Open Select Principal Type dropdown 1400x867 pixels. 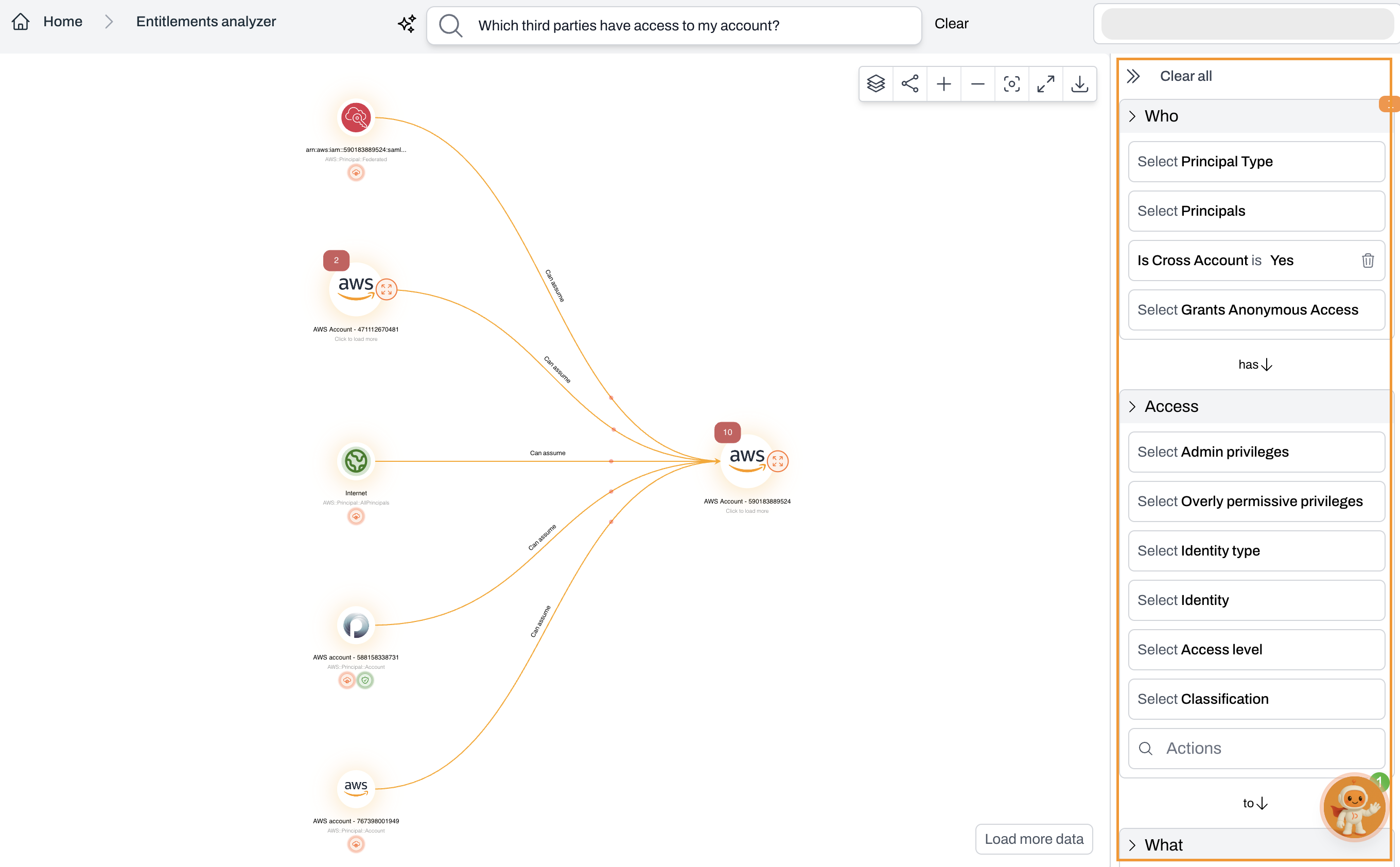pyautogui.click(x=1256, y=162)
